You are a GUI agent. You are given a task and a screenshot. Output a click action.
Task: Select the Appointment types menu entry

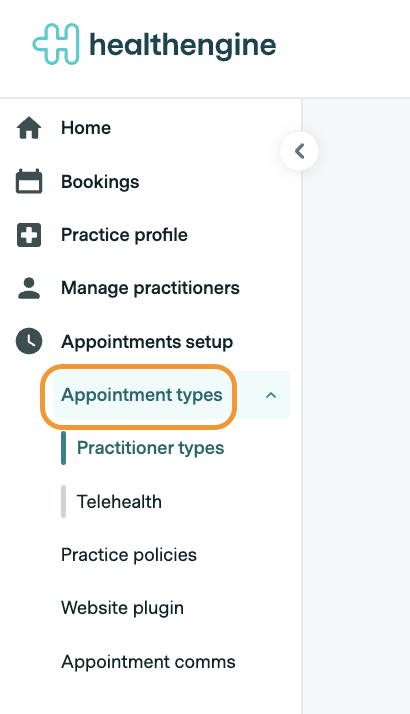tap(142, 395)
